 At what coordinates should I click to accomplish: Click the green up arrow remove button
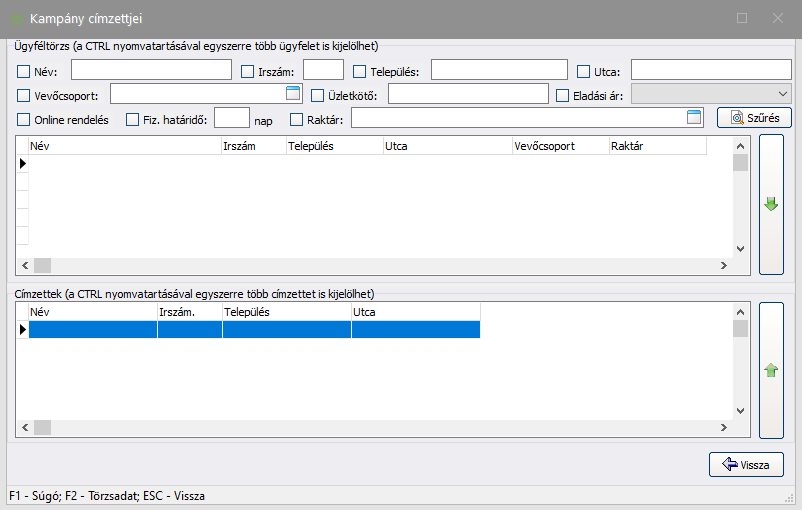[x=770, y=370]
